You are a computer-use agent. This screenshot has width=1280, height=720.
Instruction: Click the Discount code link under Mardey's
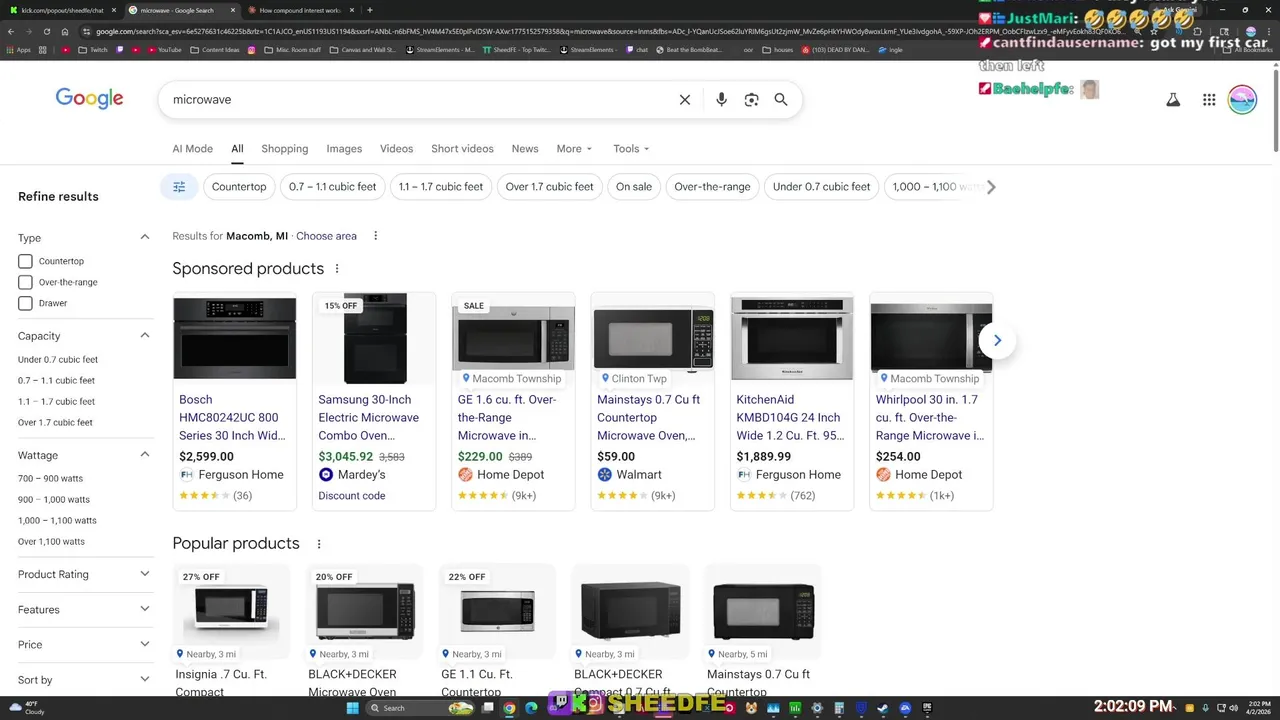point(351,496)
